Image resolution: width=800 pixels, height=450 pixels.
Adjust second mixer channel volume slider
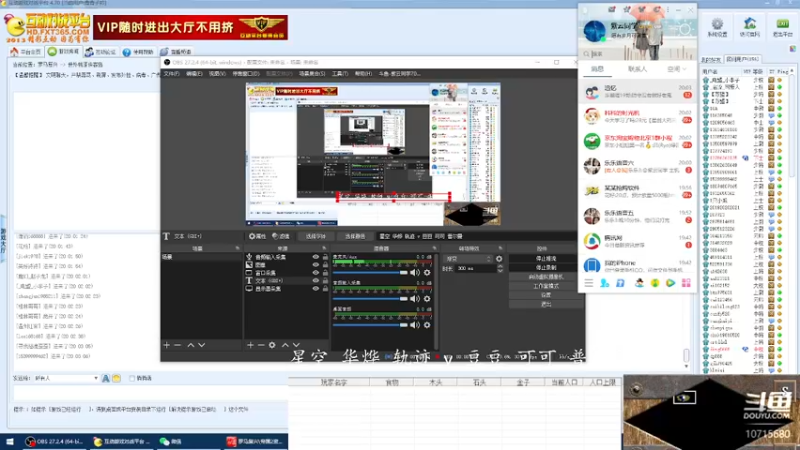tap(370, 298)
